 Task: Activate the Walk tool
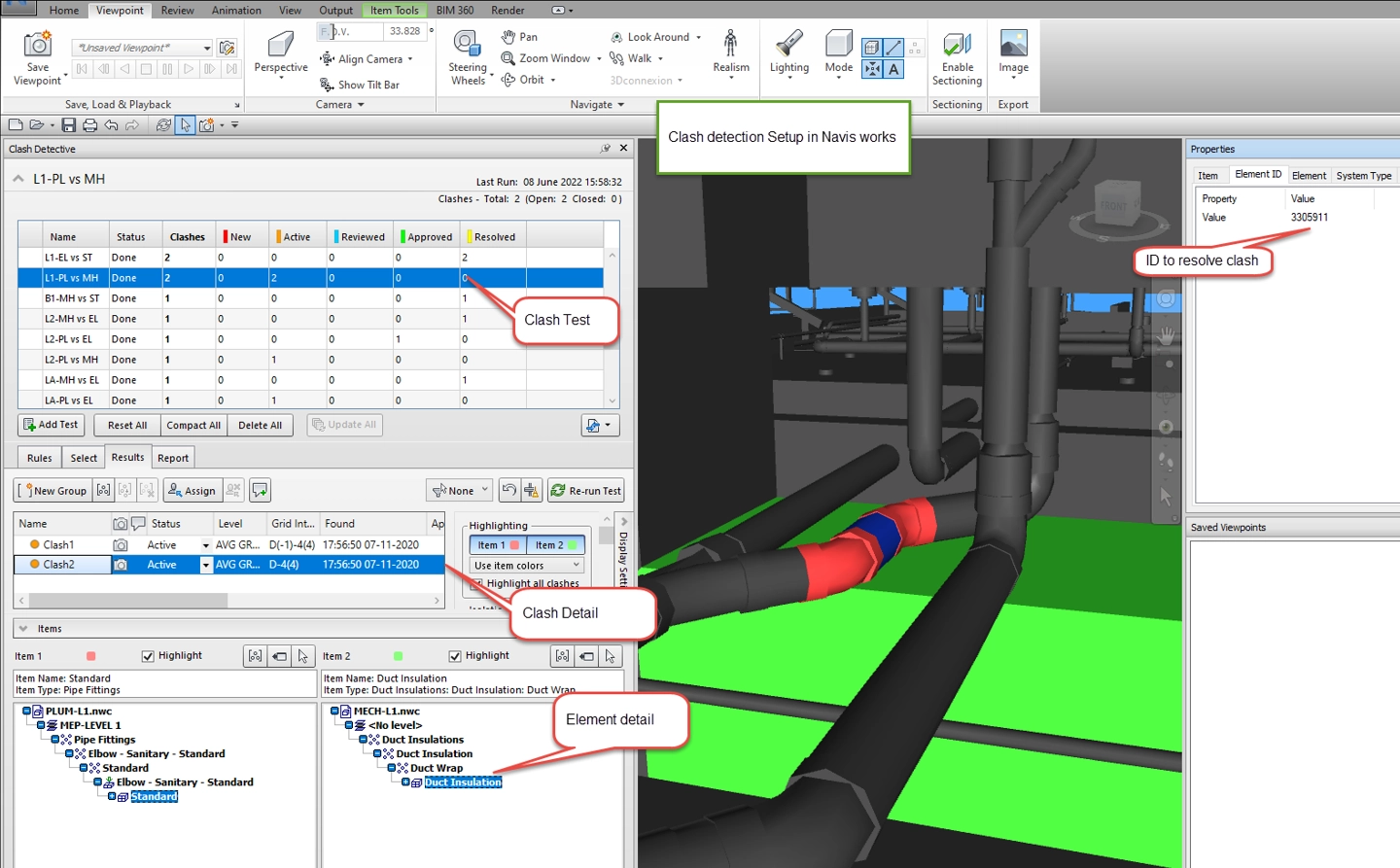(x=616, y=58)
